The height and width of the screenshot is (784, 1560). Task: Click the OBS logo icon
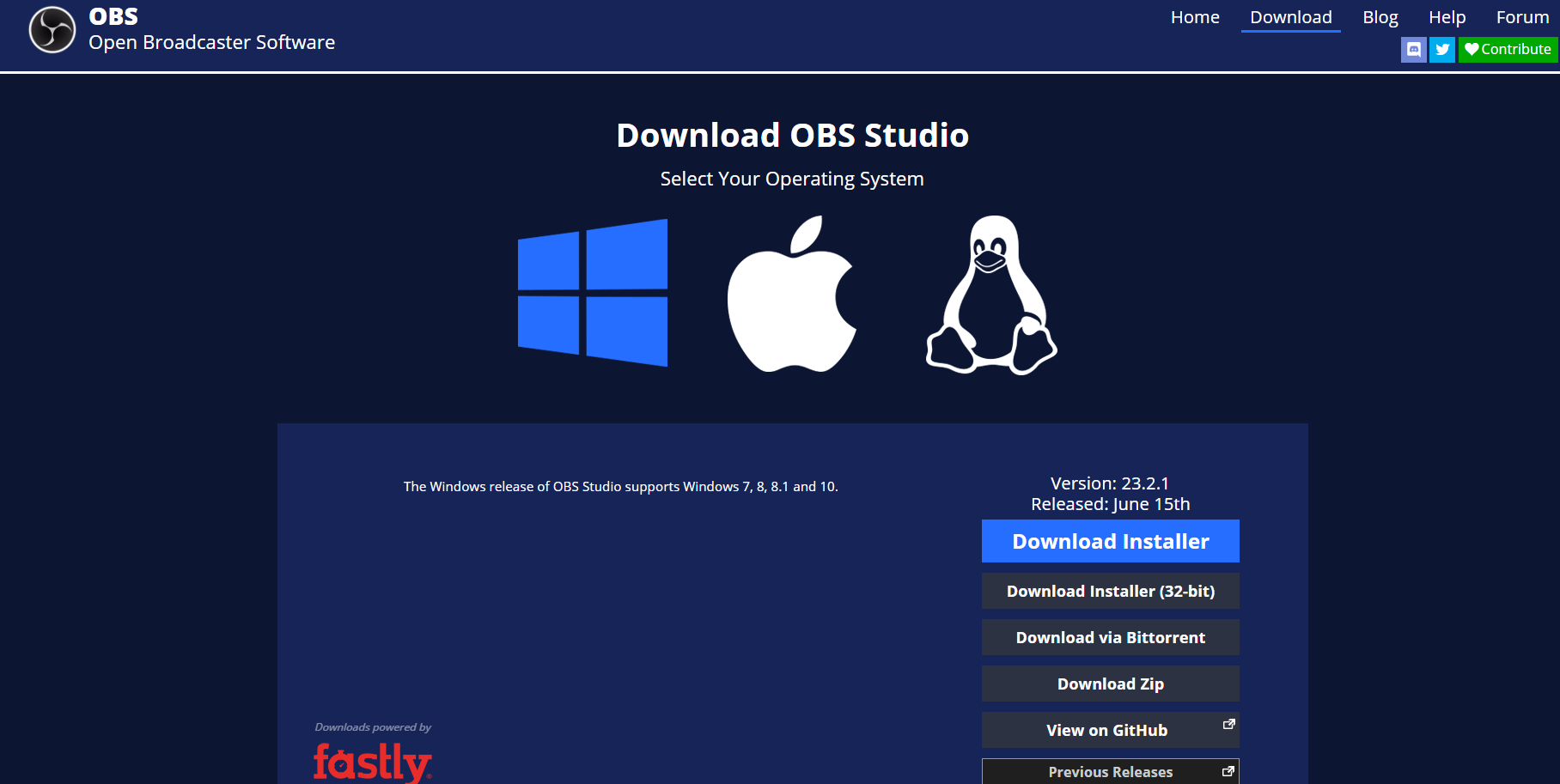pyautogui.click(x=52, y=30)
